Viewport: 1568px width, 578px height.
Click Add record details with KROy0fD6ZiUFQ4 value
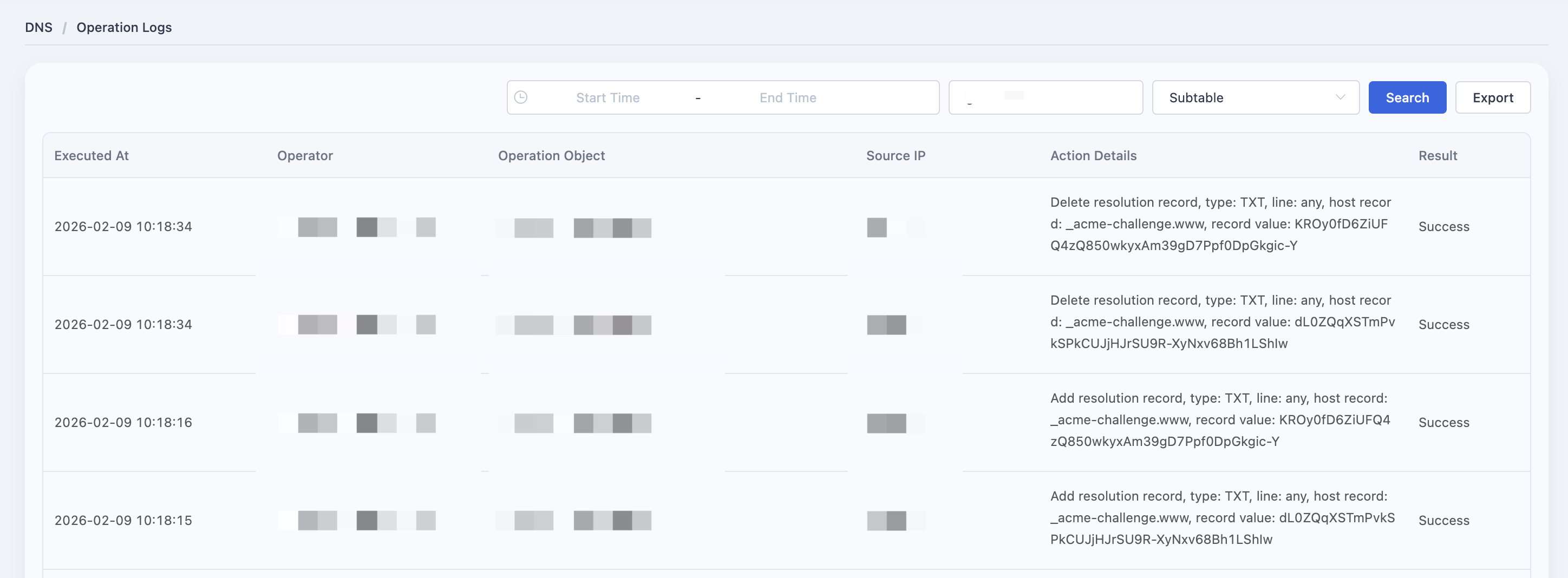point(1220,420)
